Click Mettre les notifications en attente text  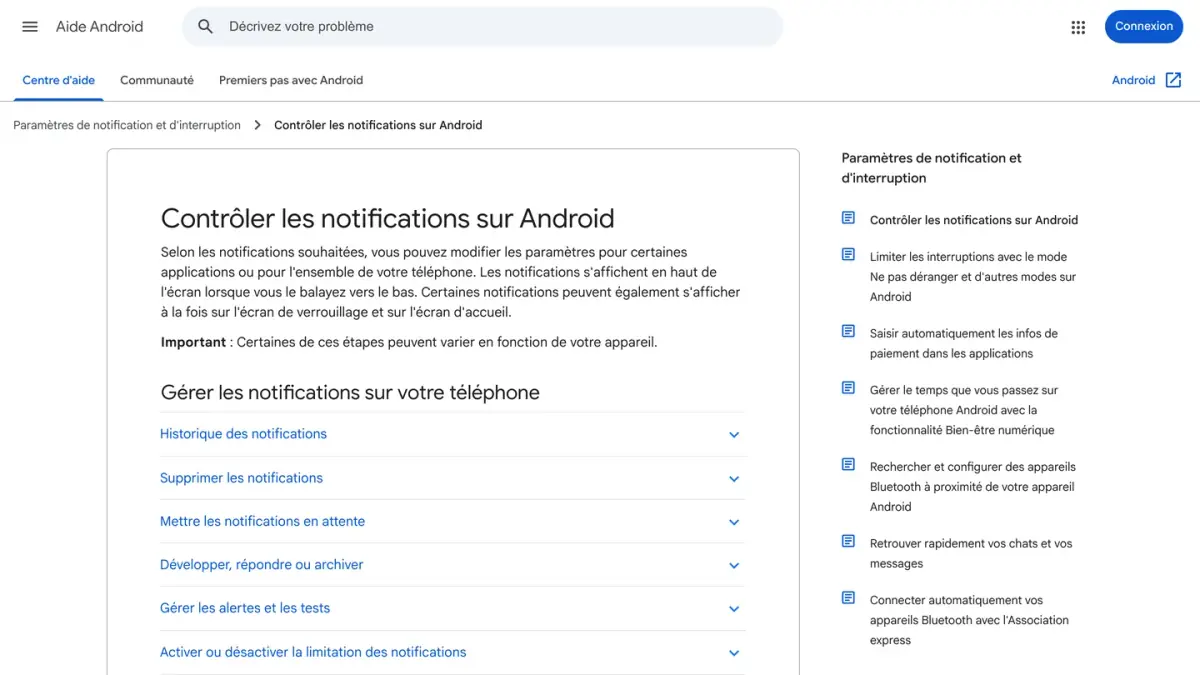tap(262, 521)
